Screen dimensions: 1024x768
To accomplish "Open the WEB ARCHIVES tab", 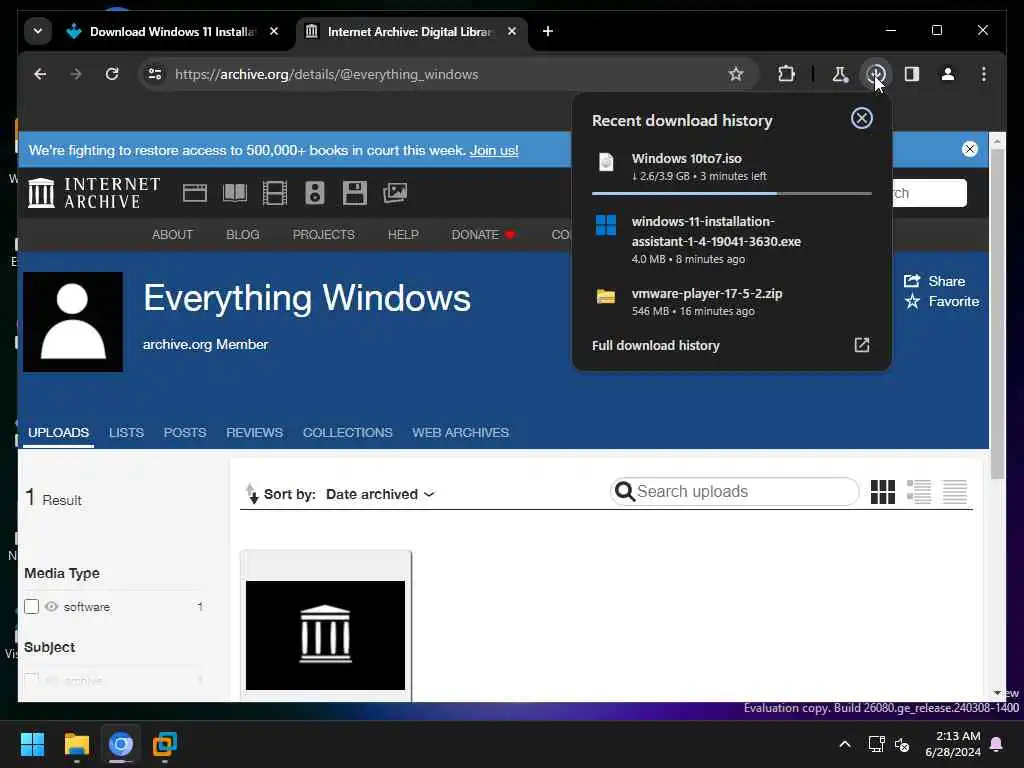I will coord(460,432).
